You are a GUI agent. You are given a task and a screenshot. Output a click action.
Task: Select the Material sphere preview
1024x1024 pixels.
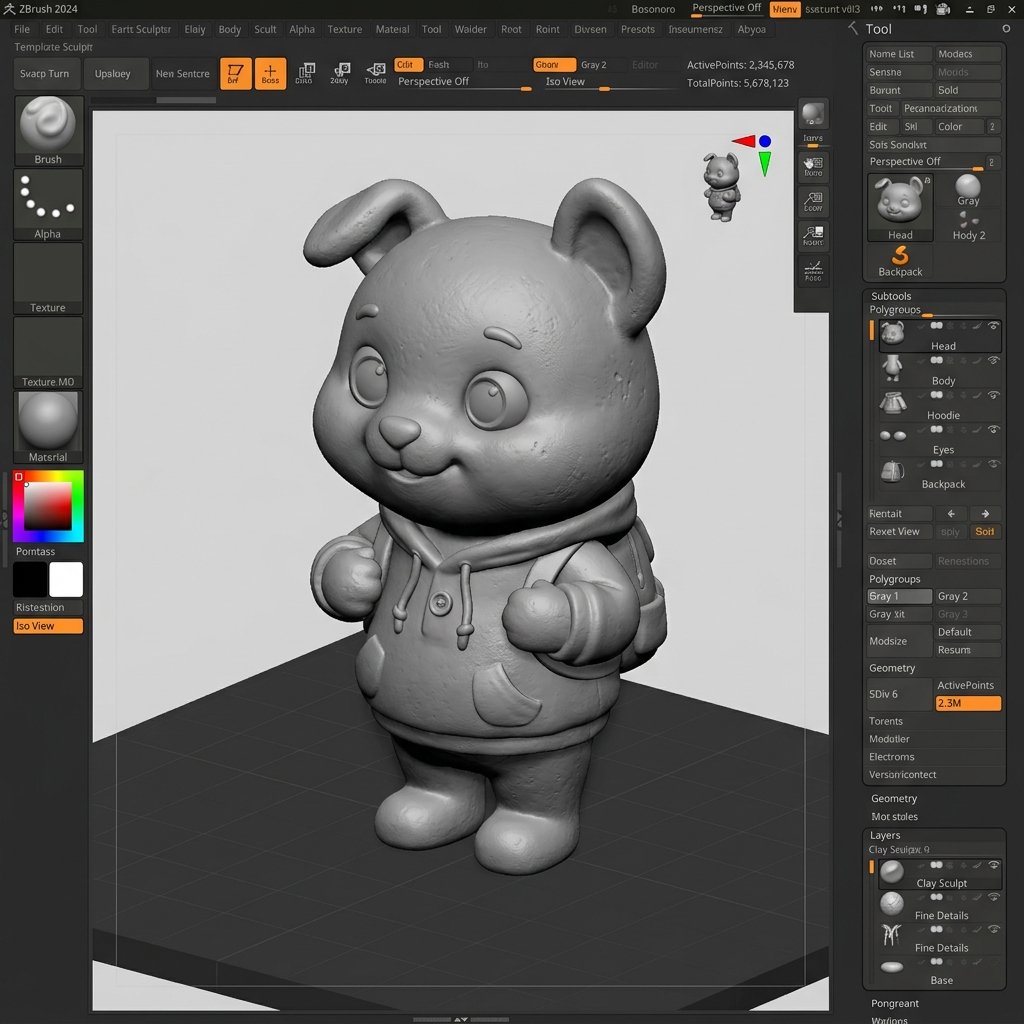click(x=48, y=421)
